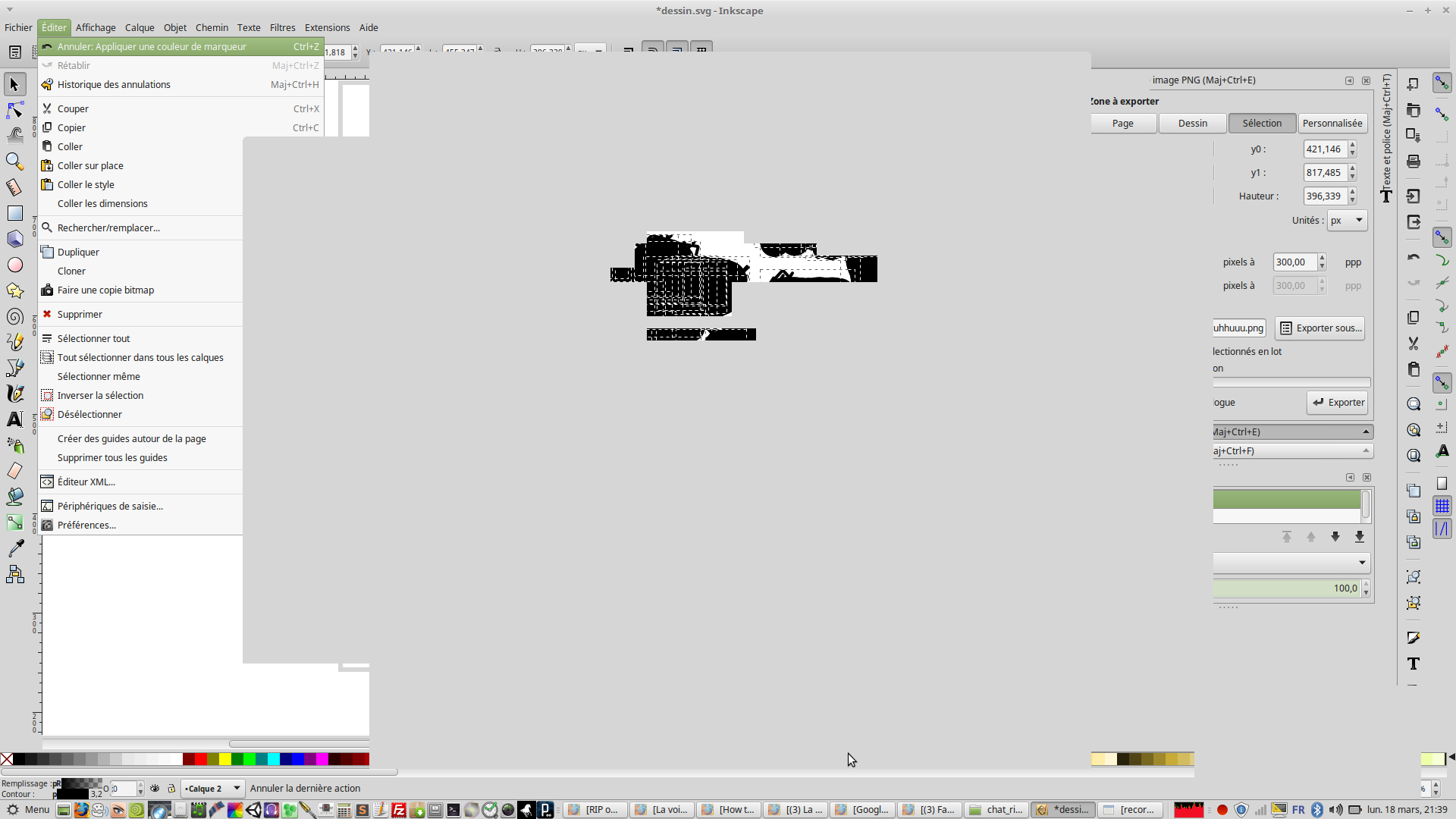Toggle current layer visibility eye
The height and width of the screenshot is (819, 1456).
155,789
